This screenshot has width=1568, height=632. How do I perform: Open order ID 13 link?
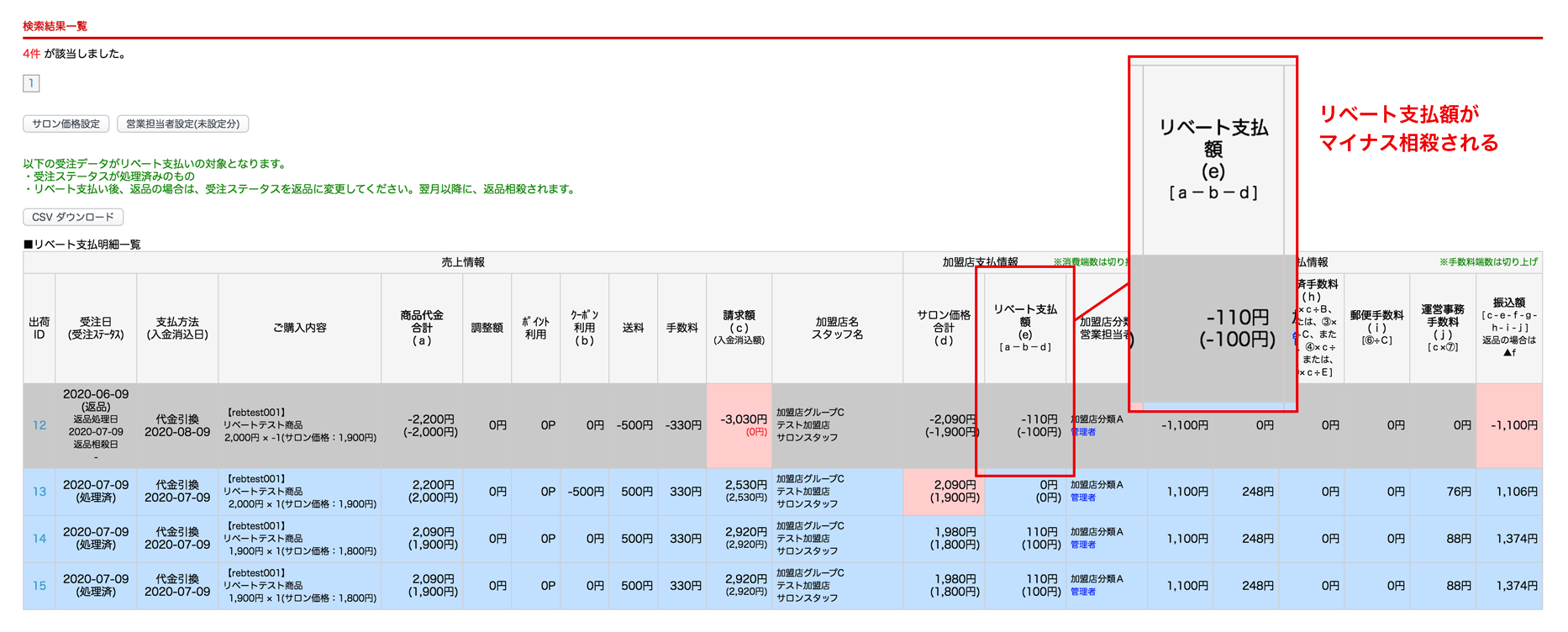39,492
